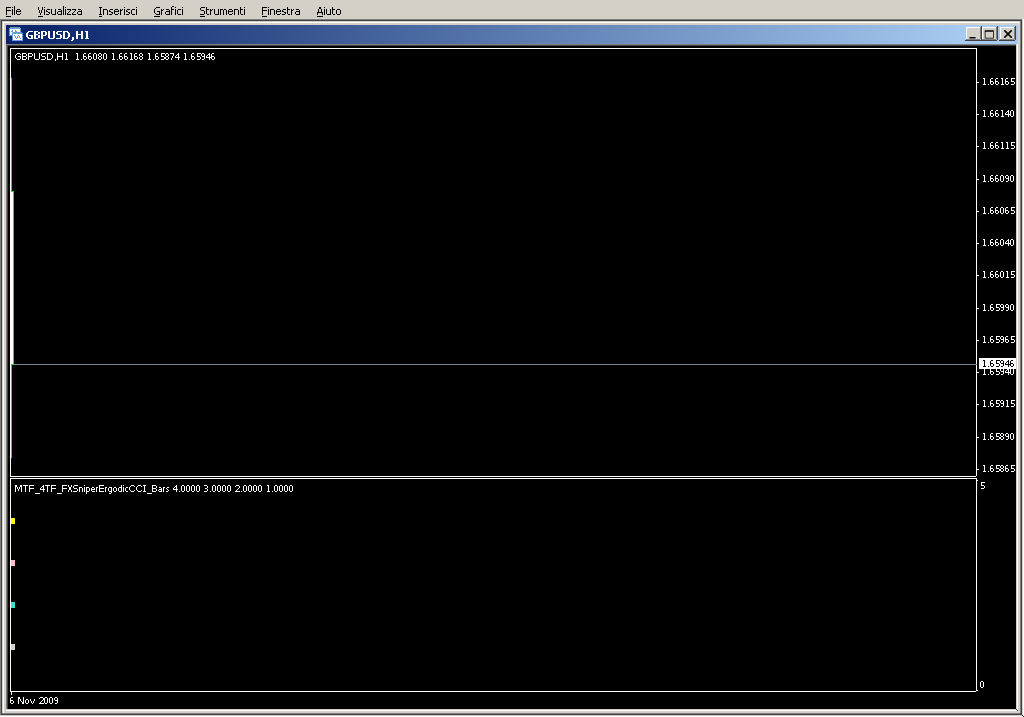Maximize the GBPUSD,H1 chart window

(x=990, y=34)
